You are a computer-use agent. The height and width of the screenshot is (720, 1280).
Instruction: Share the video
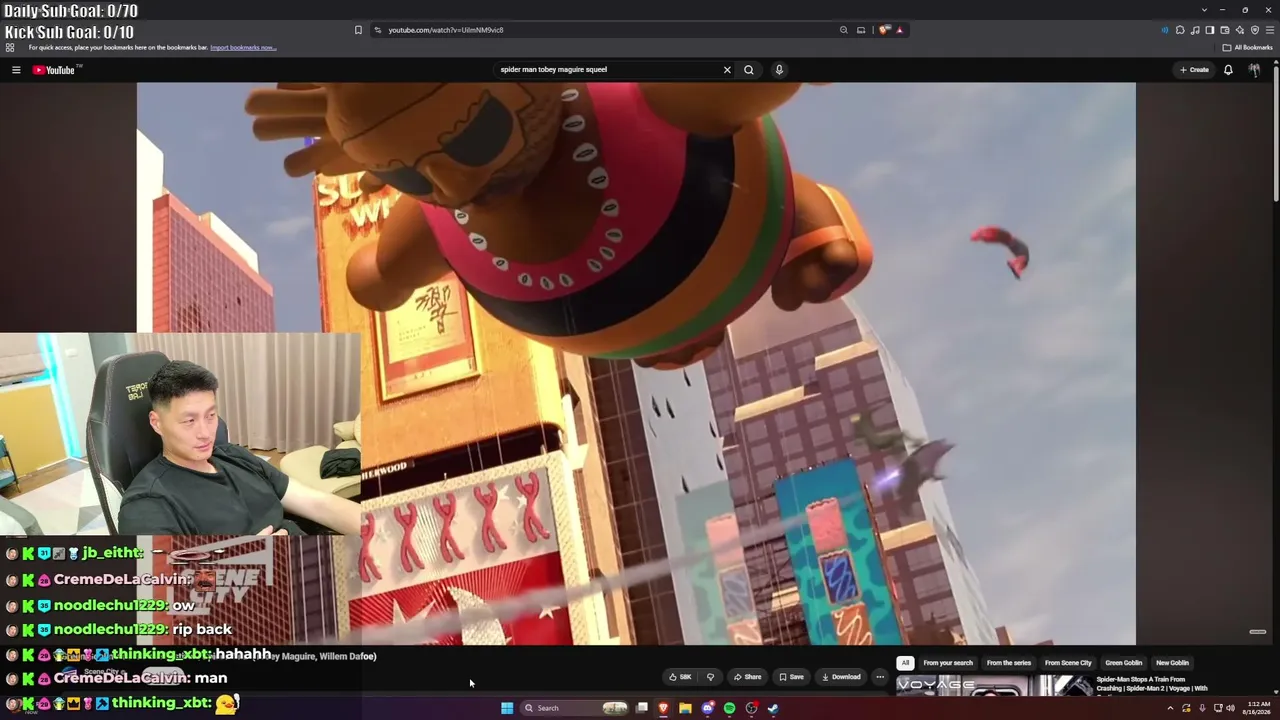coord(747,677)
